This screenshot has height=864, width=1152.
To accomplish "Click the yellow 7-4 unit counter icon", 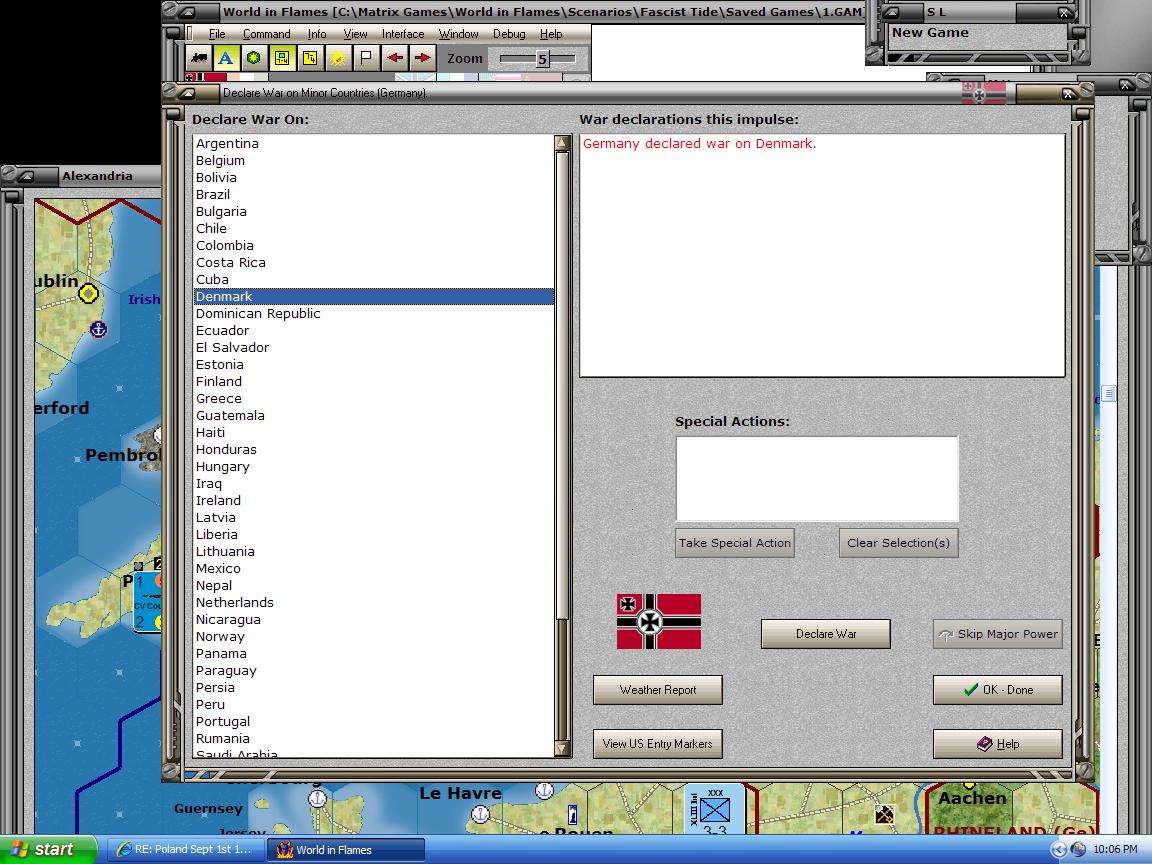I will pos(309,58).
